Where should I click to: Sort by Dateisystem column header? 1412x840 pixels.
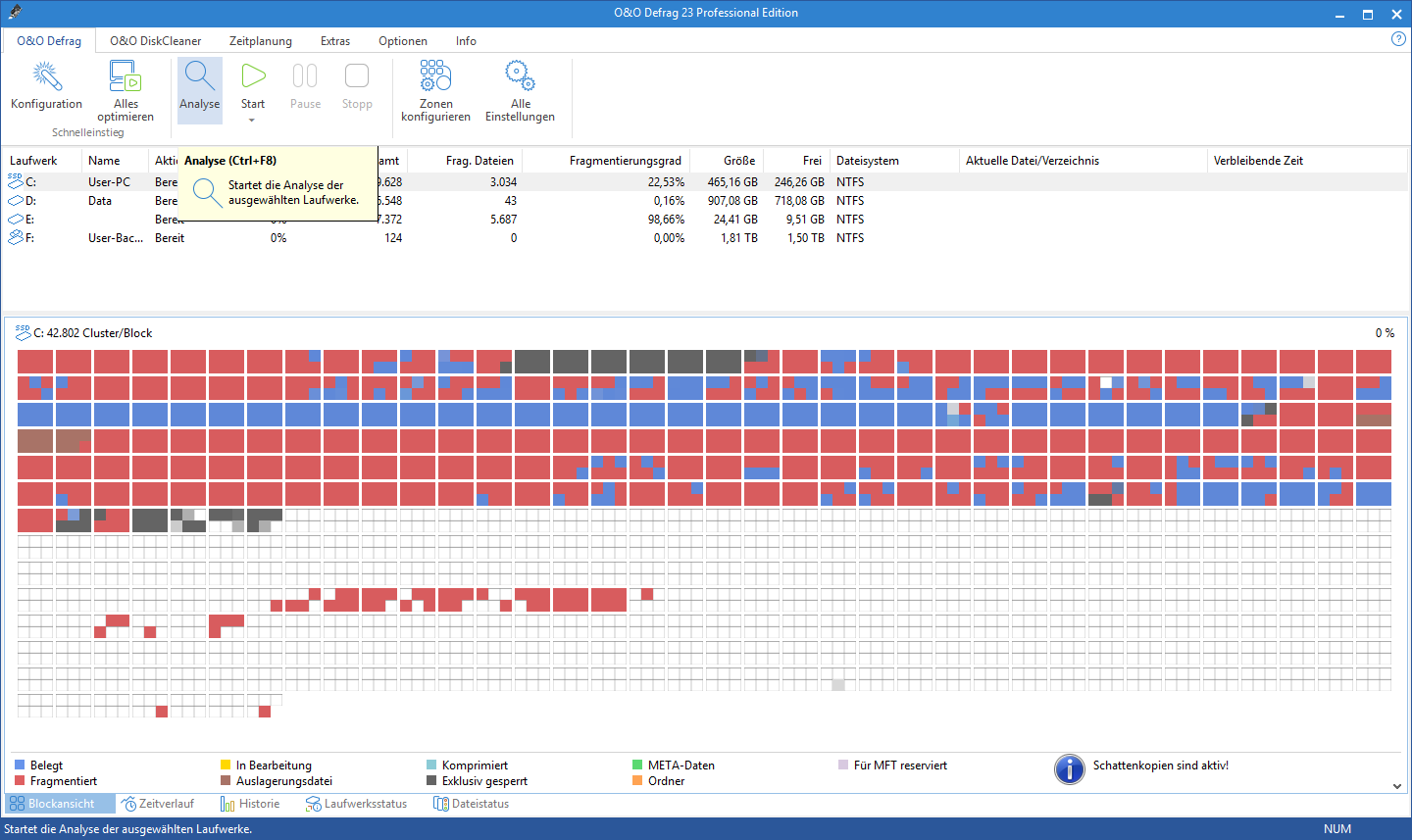pos(894,161)
